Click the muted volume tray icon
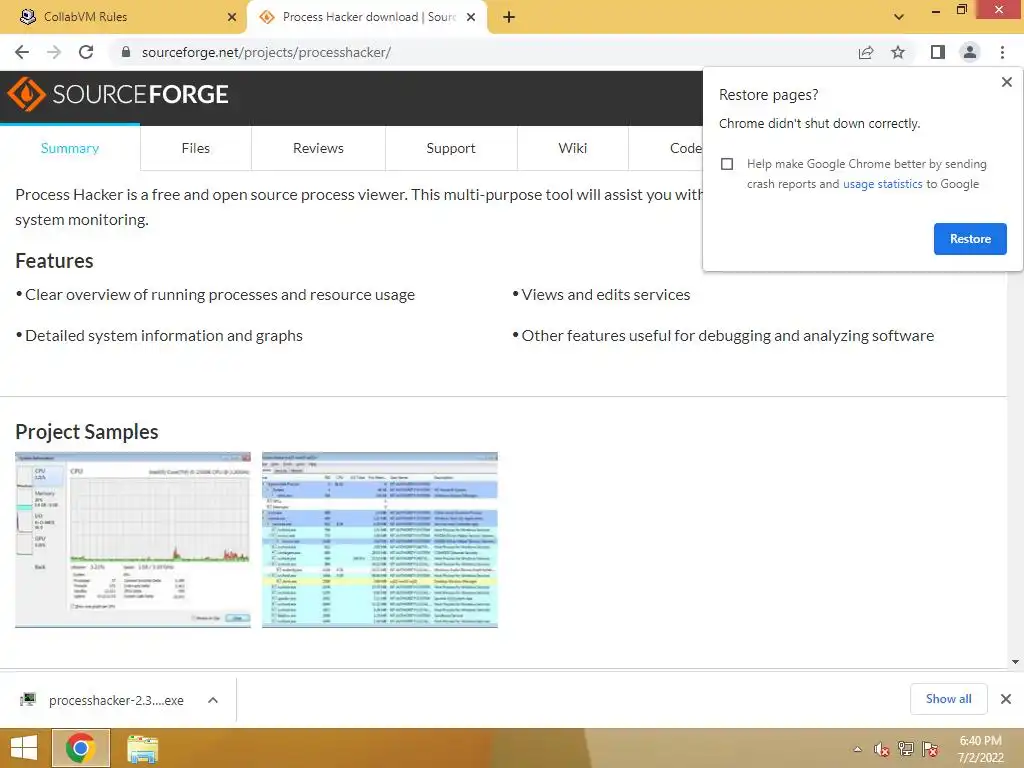 [x=881, y=749]
